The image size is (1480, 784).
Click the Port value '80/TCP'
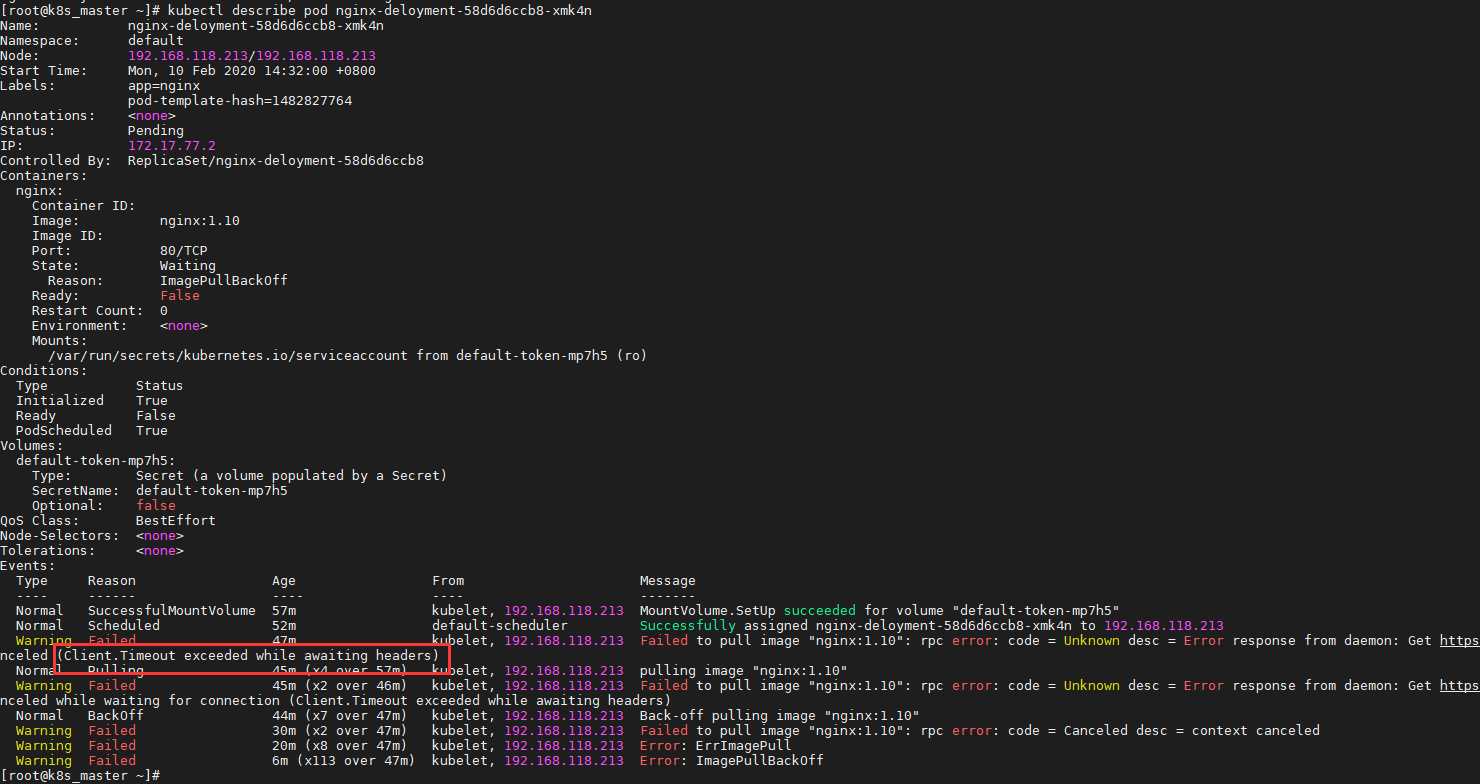click(184, 250)
